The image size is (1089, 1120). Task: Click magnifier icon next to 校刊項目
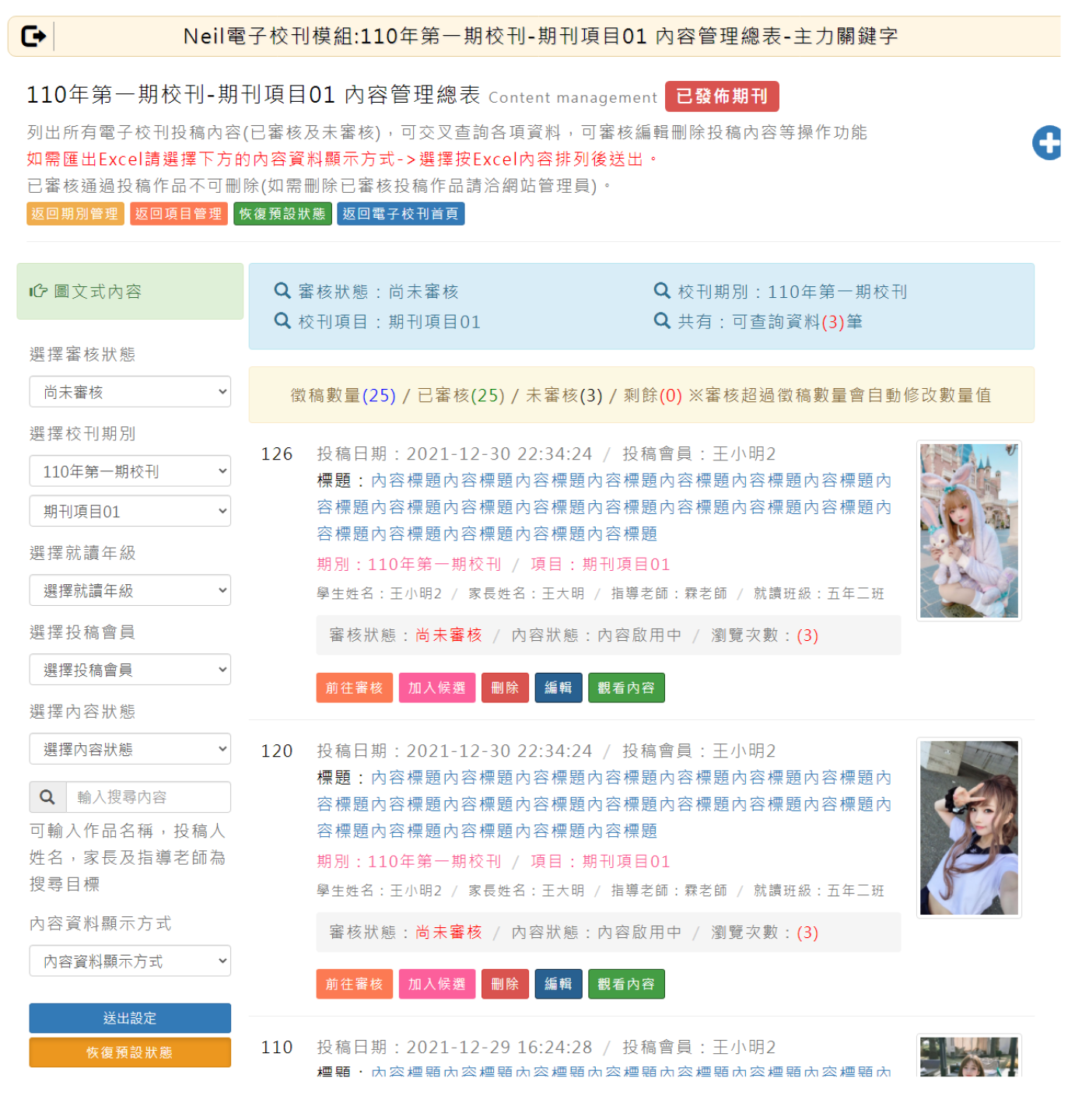click(282, 321)
